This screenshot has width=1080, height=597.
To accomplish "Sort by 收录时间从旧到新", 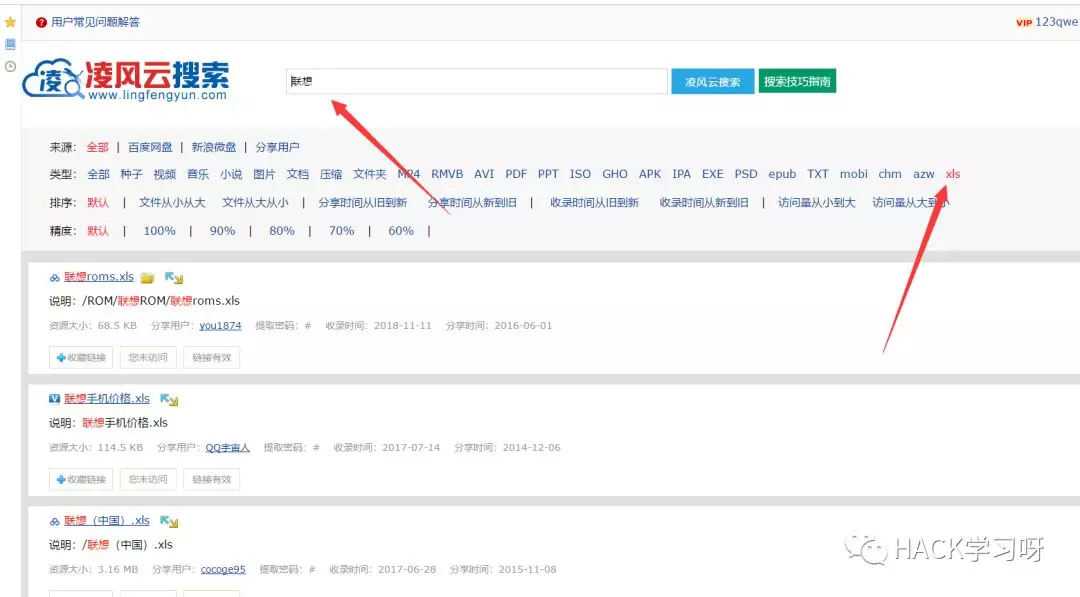I will point(594,202).
